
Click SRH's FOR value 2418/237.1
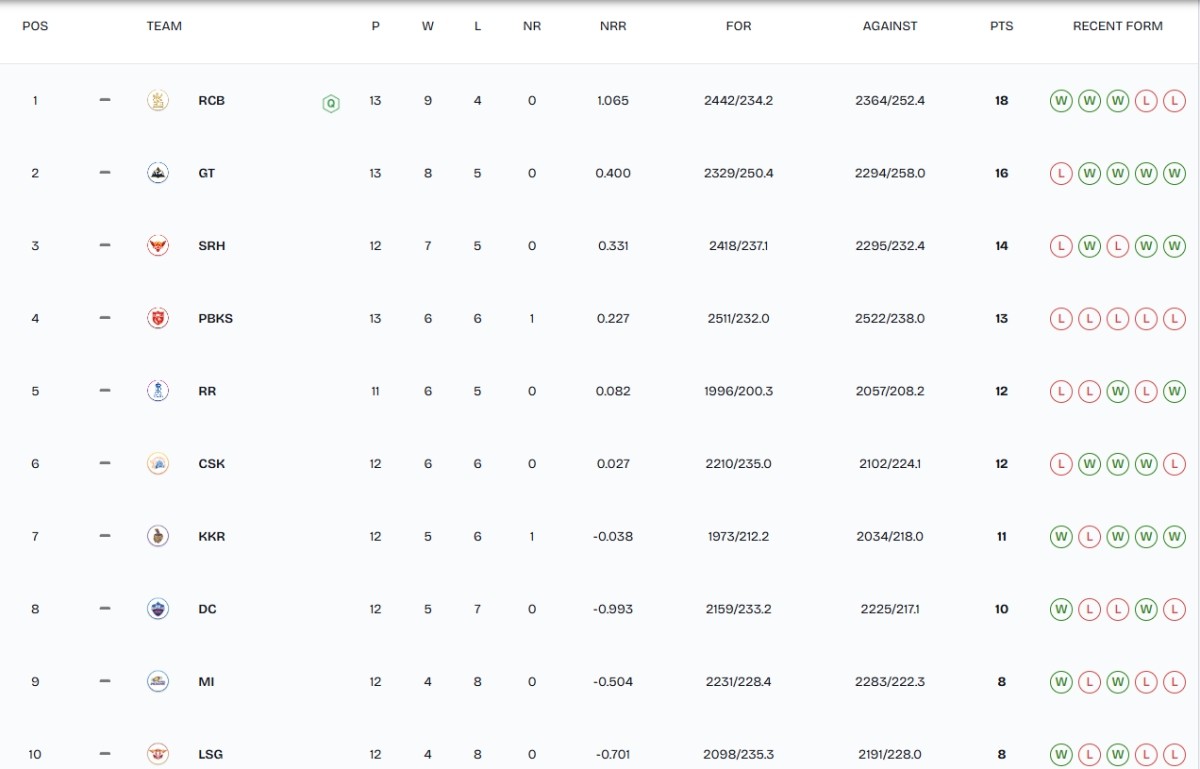tap(738, 246)
